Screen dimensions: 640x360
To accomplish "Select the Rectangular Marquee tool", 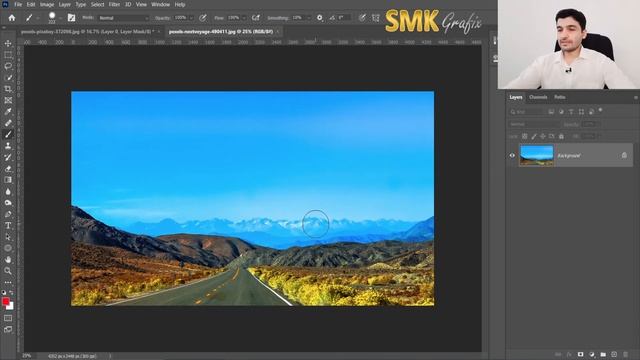I will point(8,55).
